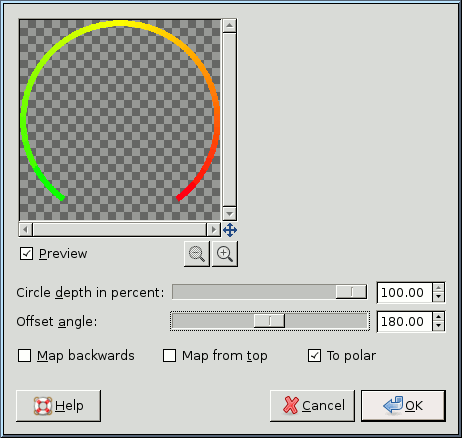Click the Circle depth value field

click(405, 293)
